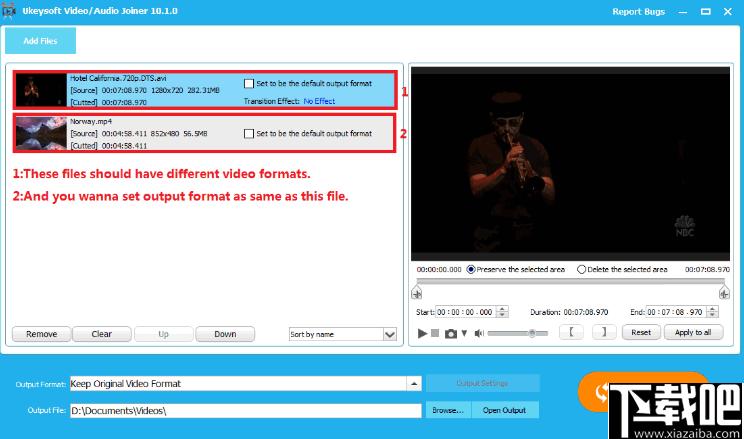This screenshot has height=439, width=744.
Task: Mute the preview with the speaker icon
Action: [x=479, y=333]
